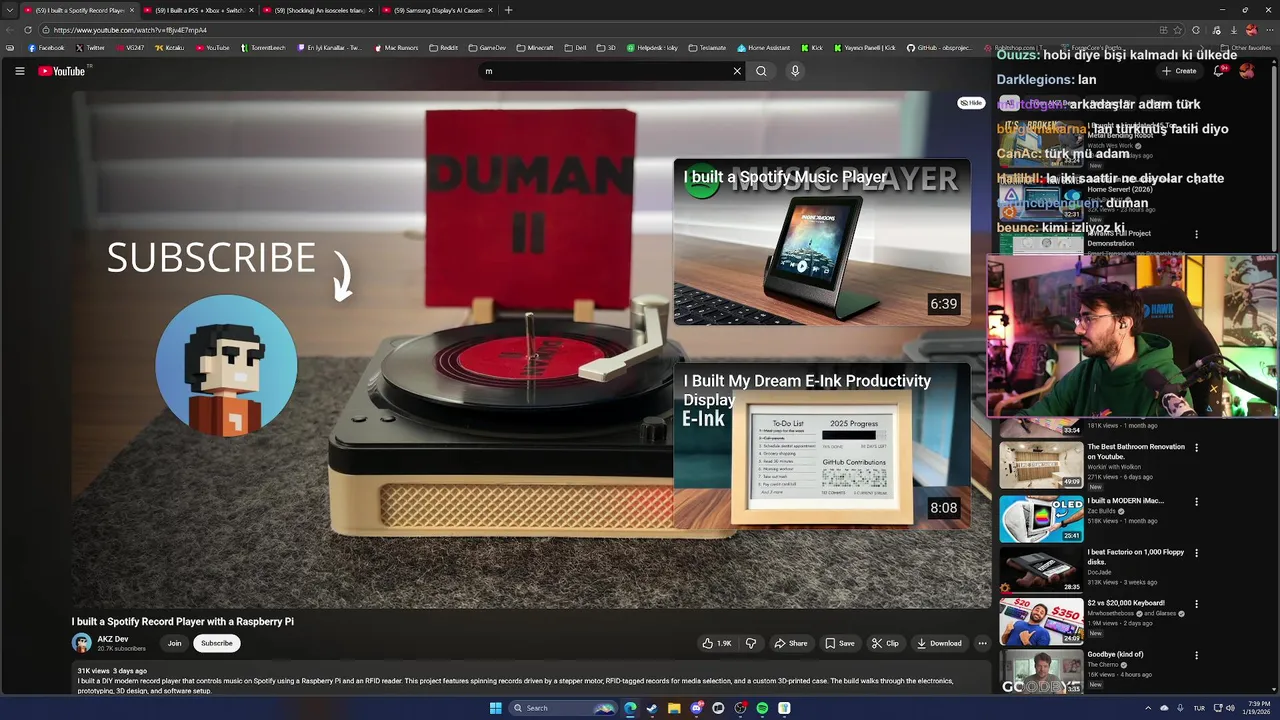Open options for The Best Bathroom Renovation video
This screenshot has height=720, width=1280.
click(x=1196, y=448)
